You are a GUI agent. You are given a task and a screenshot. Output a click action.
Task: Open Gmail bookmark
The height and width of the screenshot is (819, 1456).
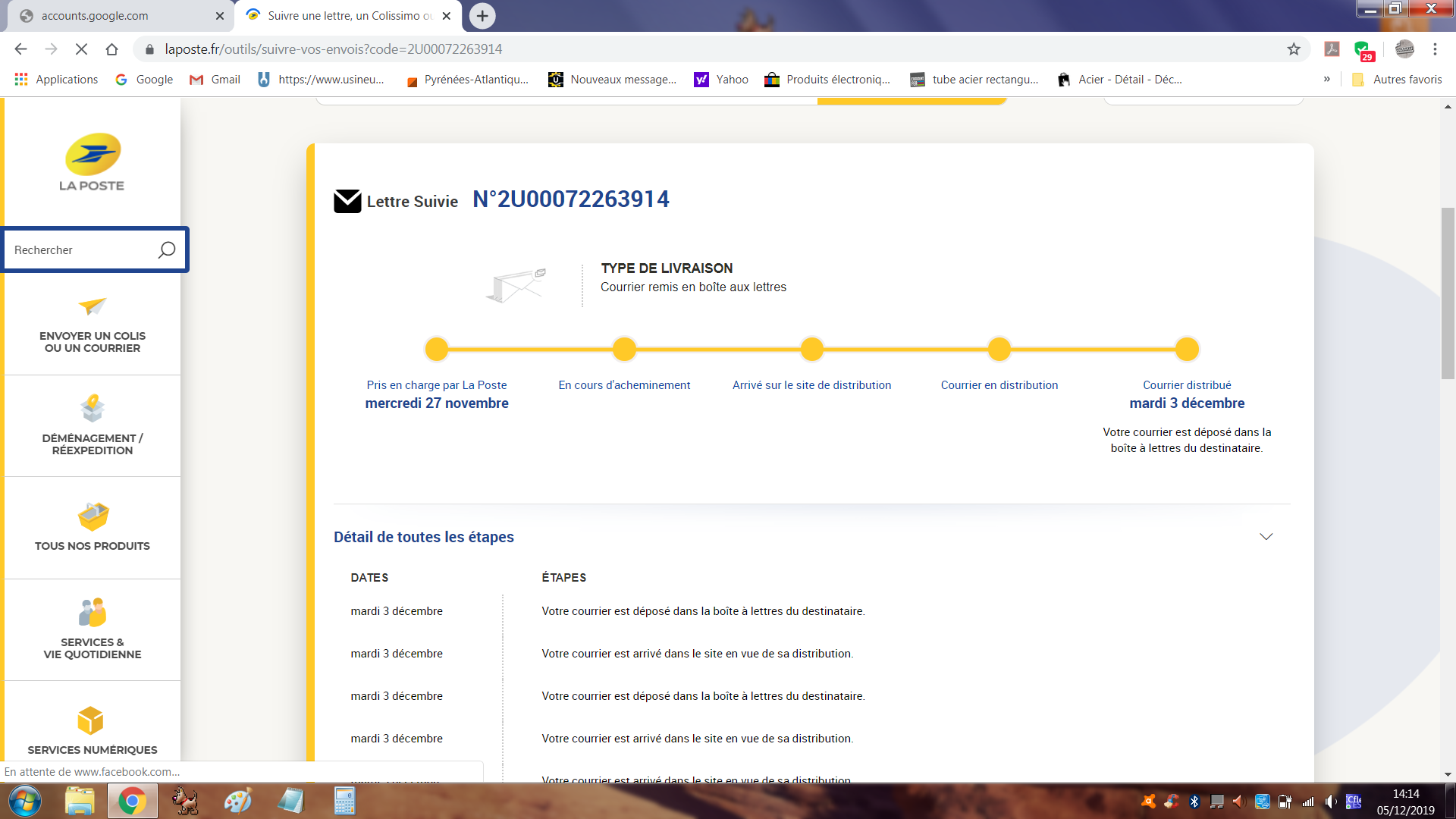(215, 80)
